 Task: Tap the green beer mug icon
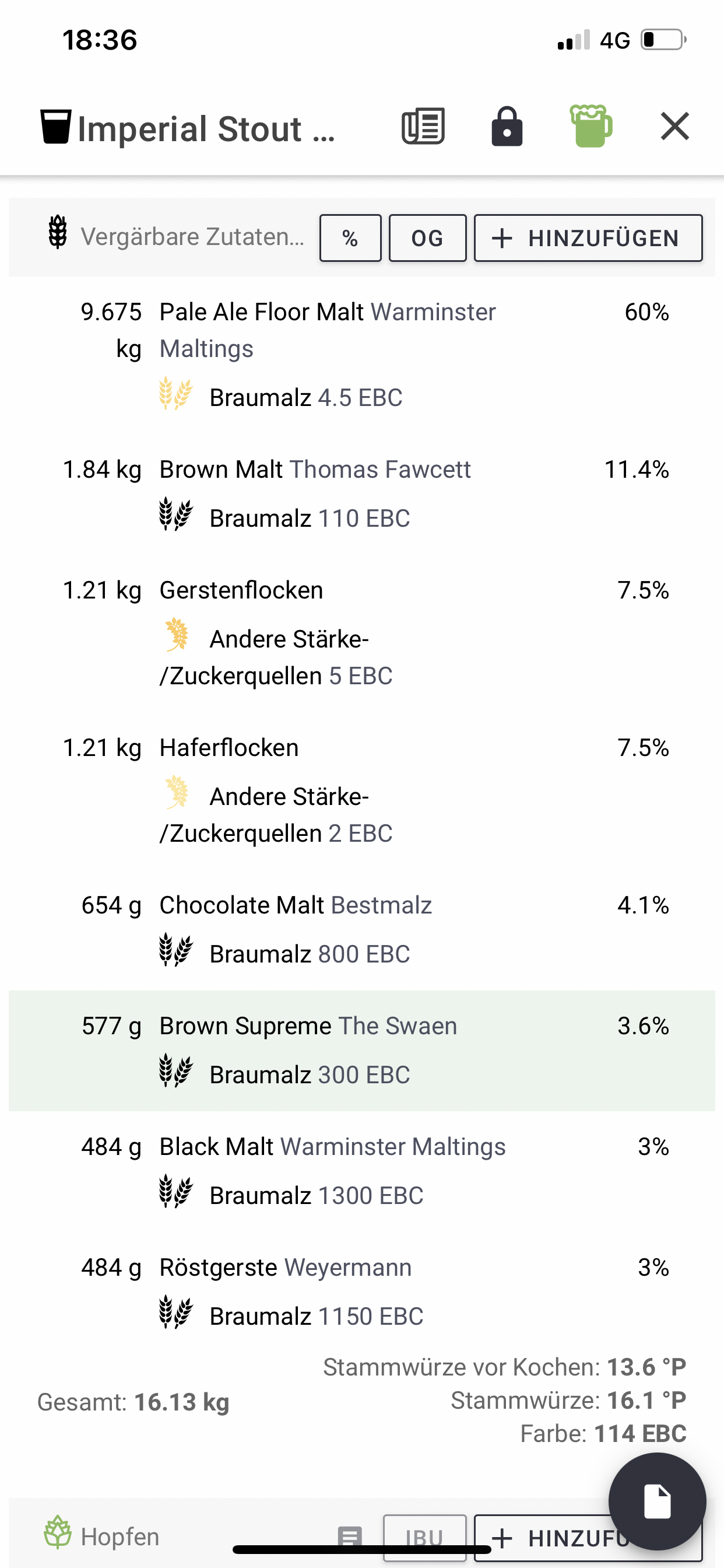590,126
